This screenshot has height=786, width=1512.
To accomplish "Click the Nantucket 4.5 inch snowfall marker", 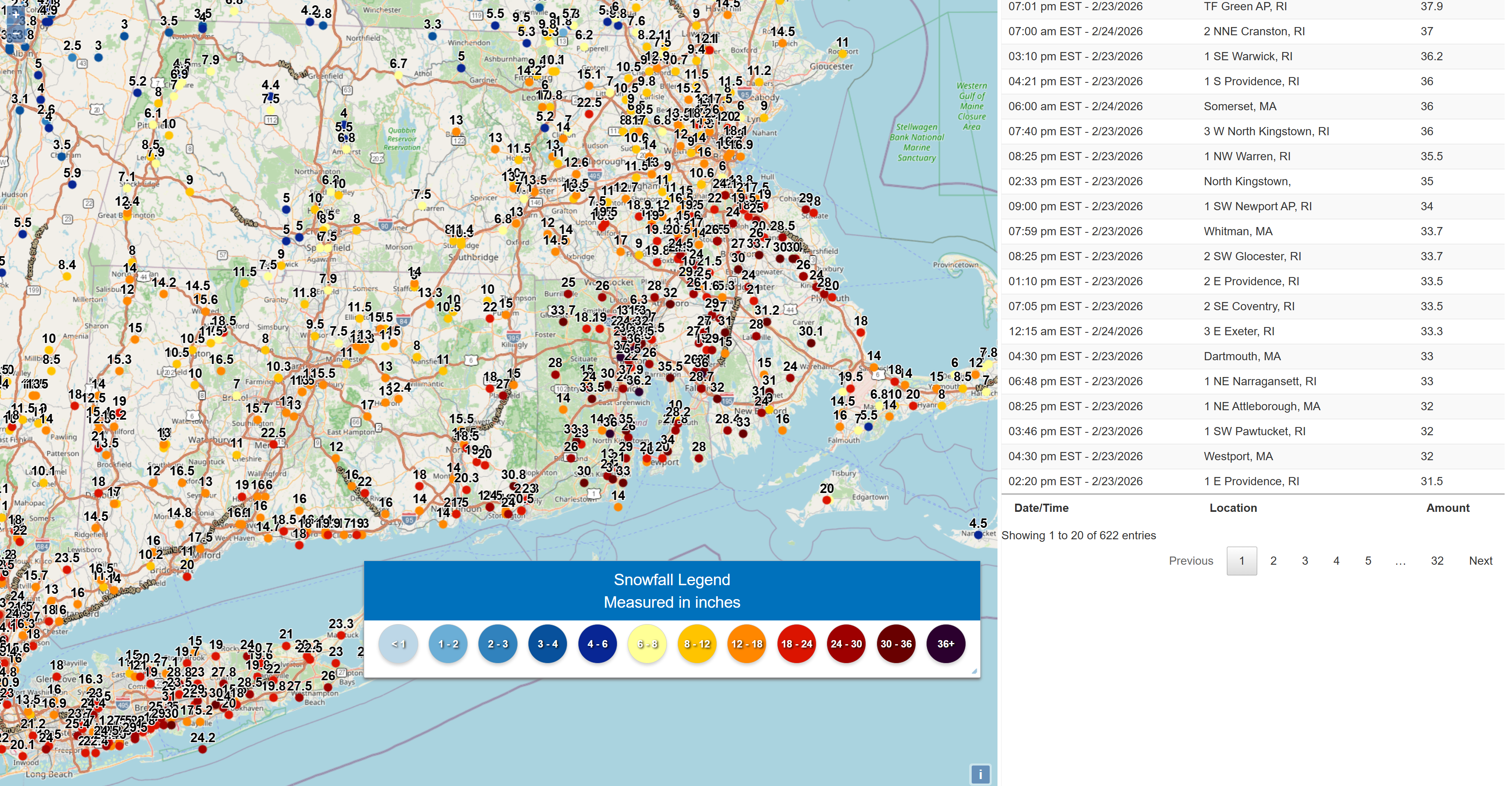I will 978,535.
